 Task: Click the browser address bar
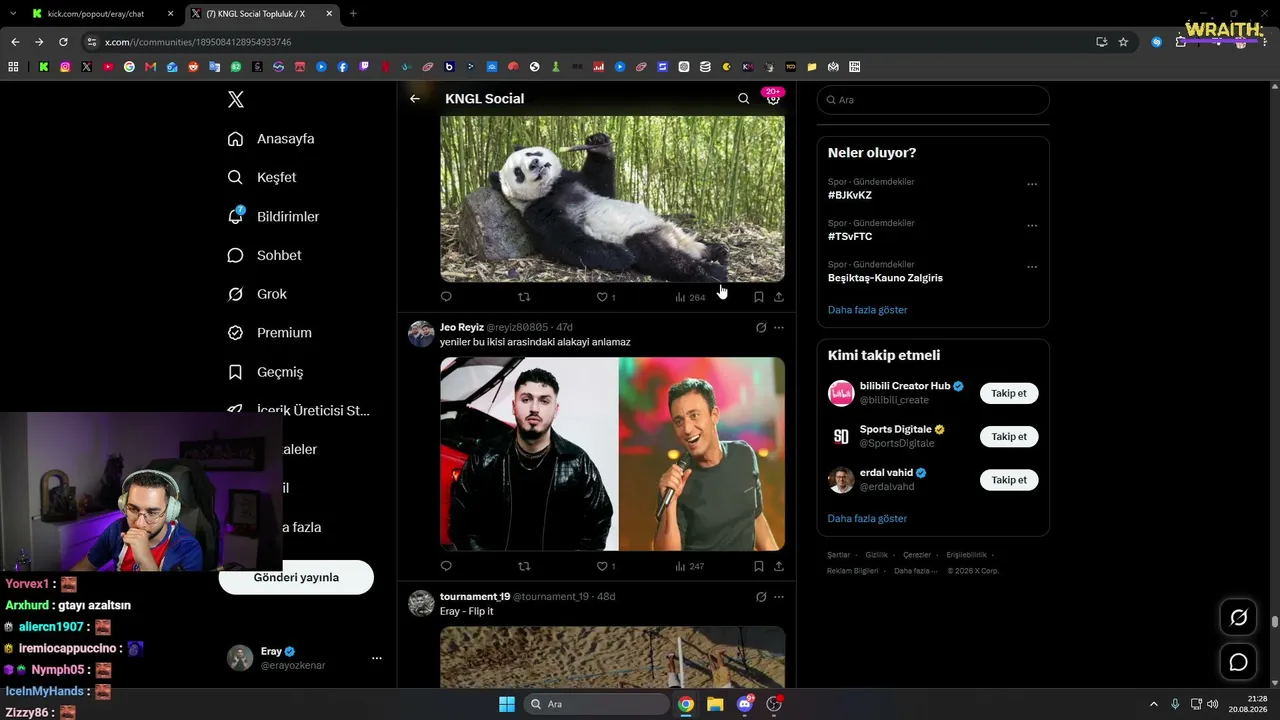tap(590, 42)
